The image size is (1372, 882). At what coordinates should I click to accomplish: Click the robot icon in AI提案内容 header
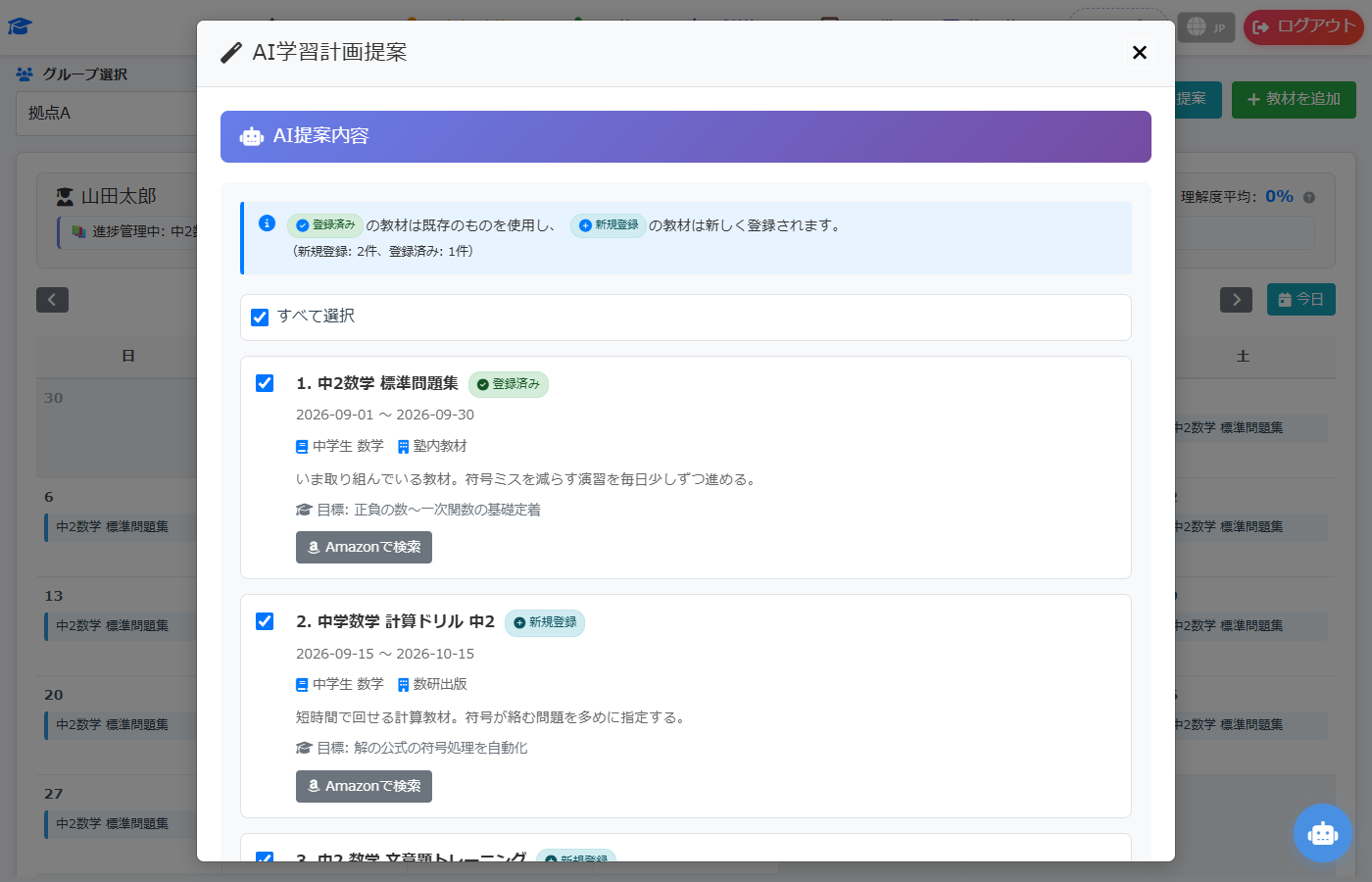click(x=252, y=137)
